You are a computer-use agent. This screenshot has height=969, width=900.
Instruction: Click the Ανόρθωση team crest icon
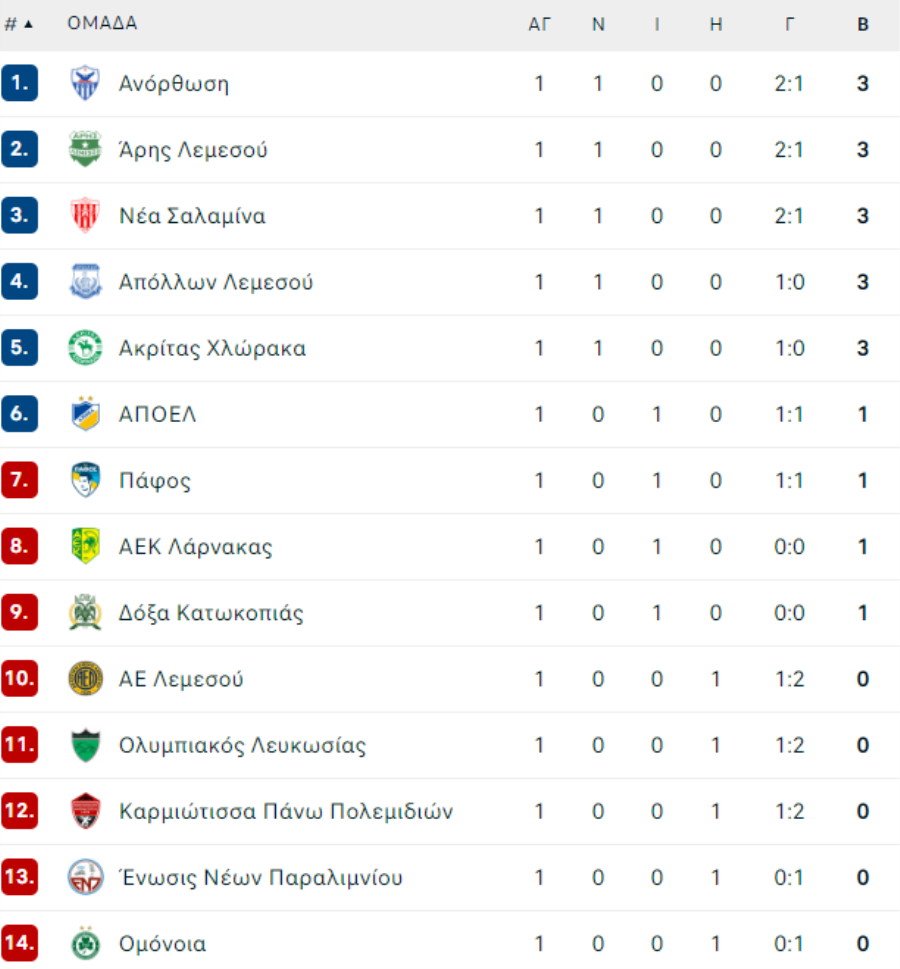coord(85,83)
